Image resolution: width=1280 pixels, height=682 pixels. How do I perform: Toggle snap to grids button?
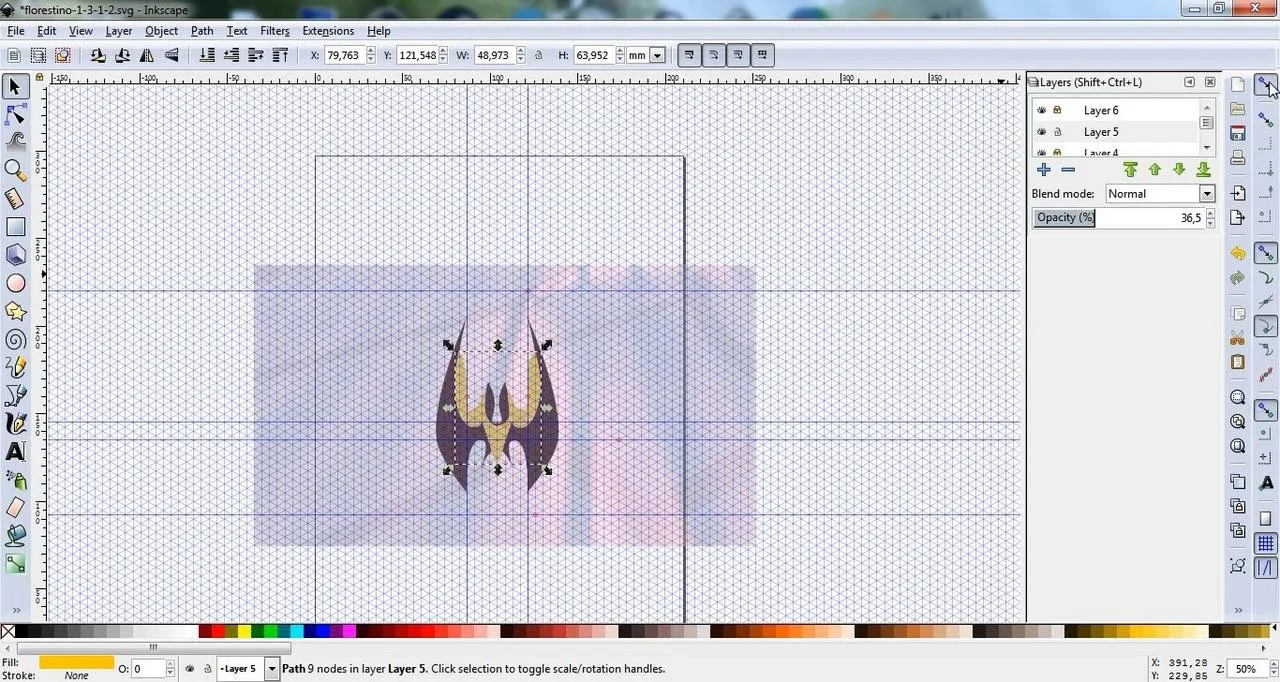1266,544
